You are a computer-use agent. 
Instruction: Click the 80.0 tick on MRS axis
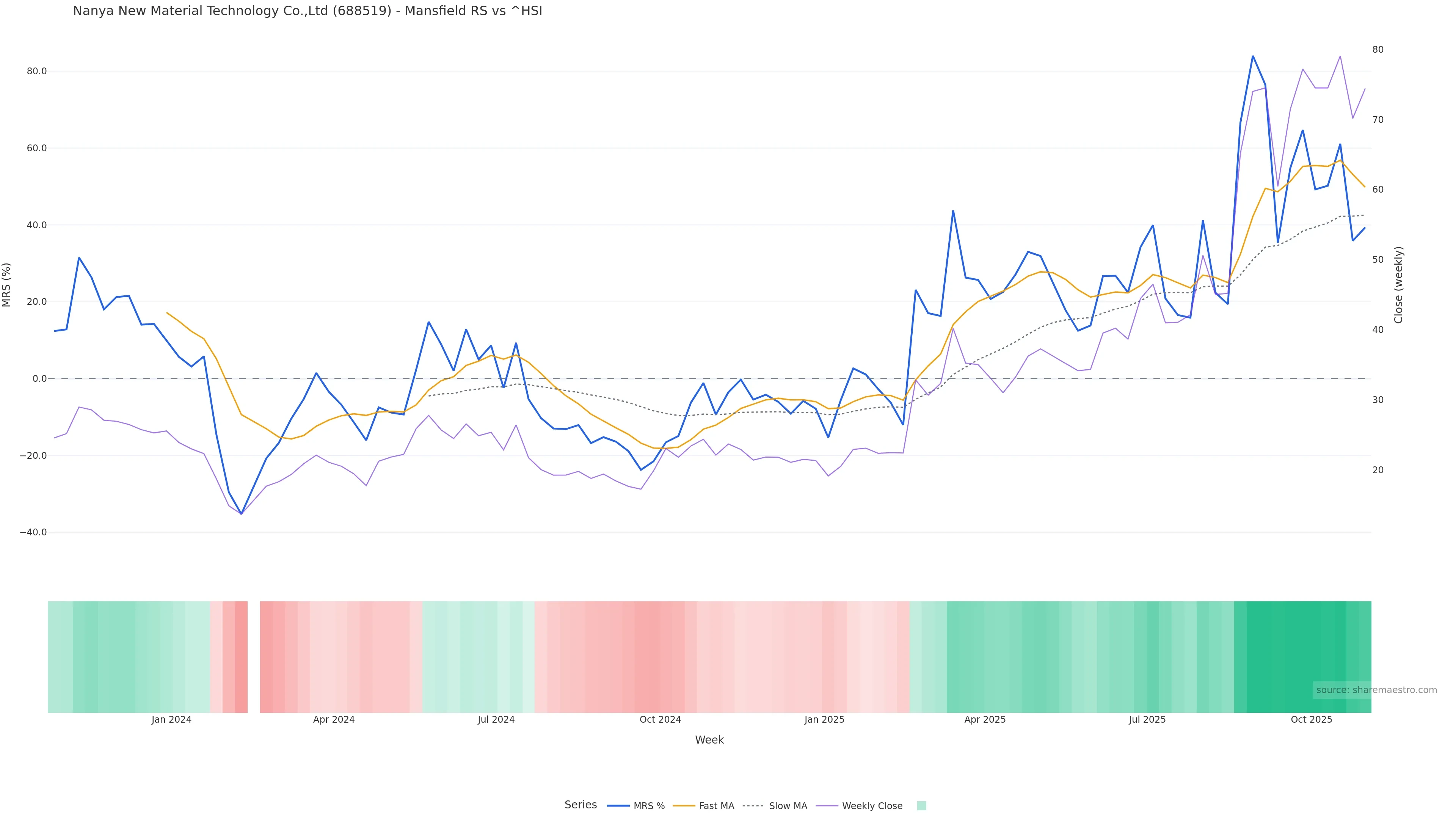pos(37,71)
